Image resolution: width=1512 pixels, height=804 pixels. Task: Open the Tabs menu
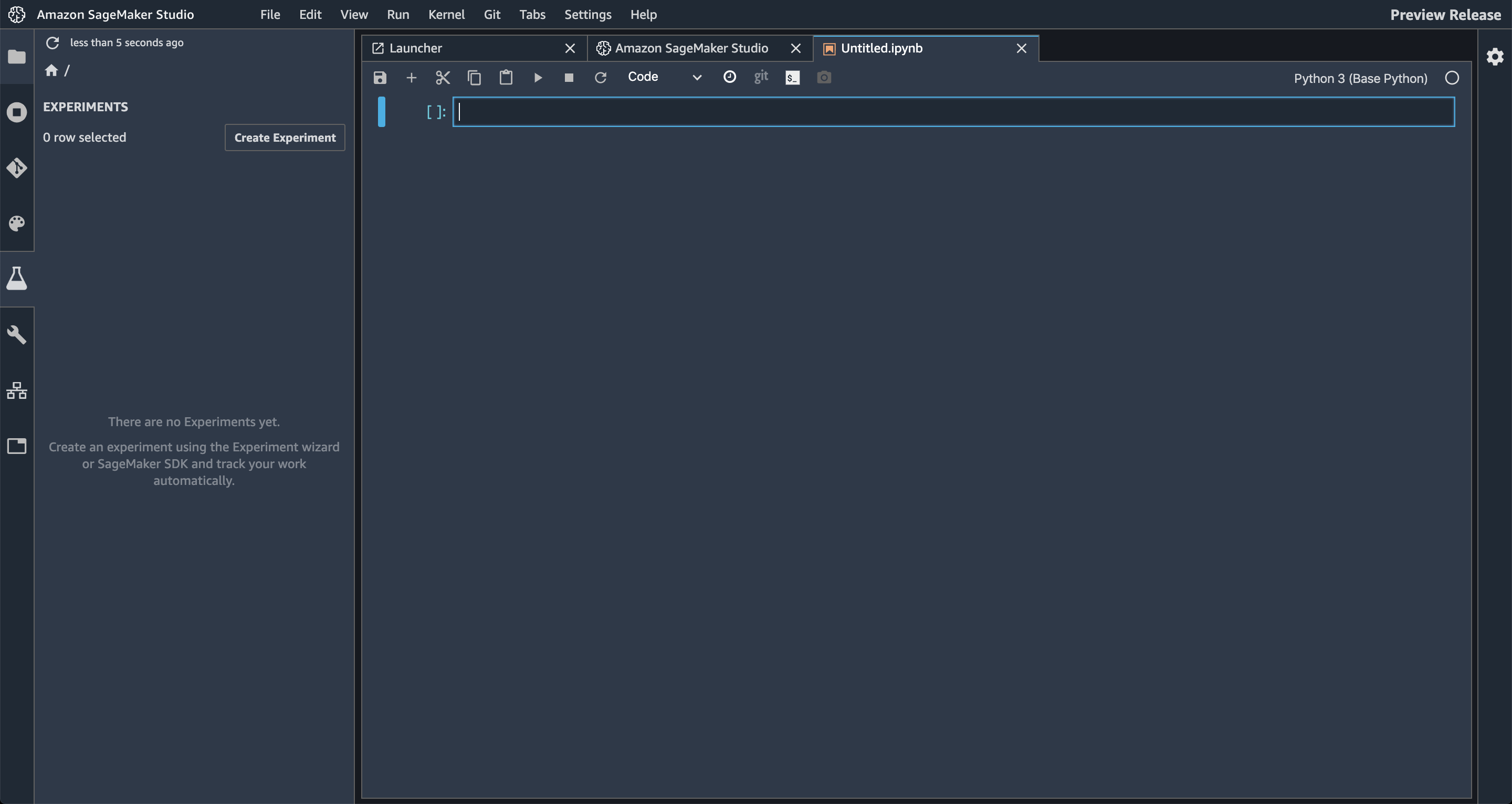click(x=532, y=15)
